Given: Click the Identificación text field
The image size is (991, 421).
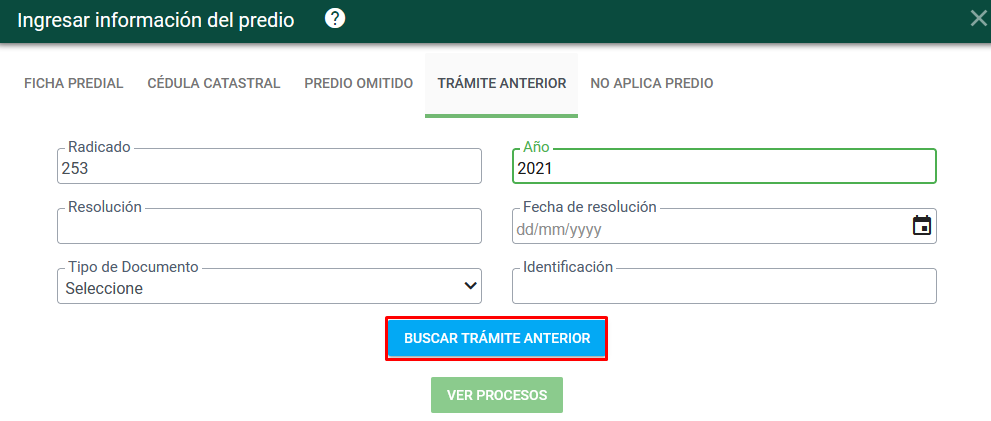Looking at the screenshot, I should [x=724, y=289].
